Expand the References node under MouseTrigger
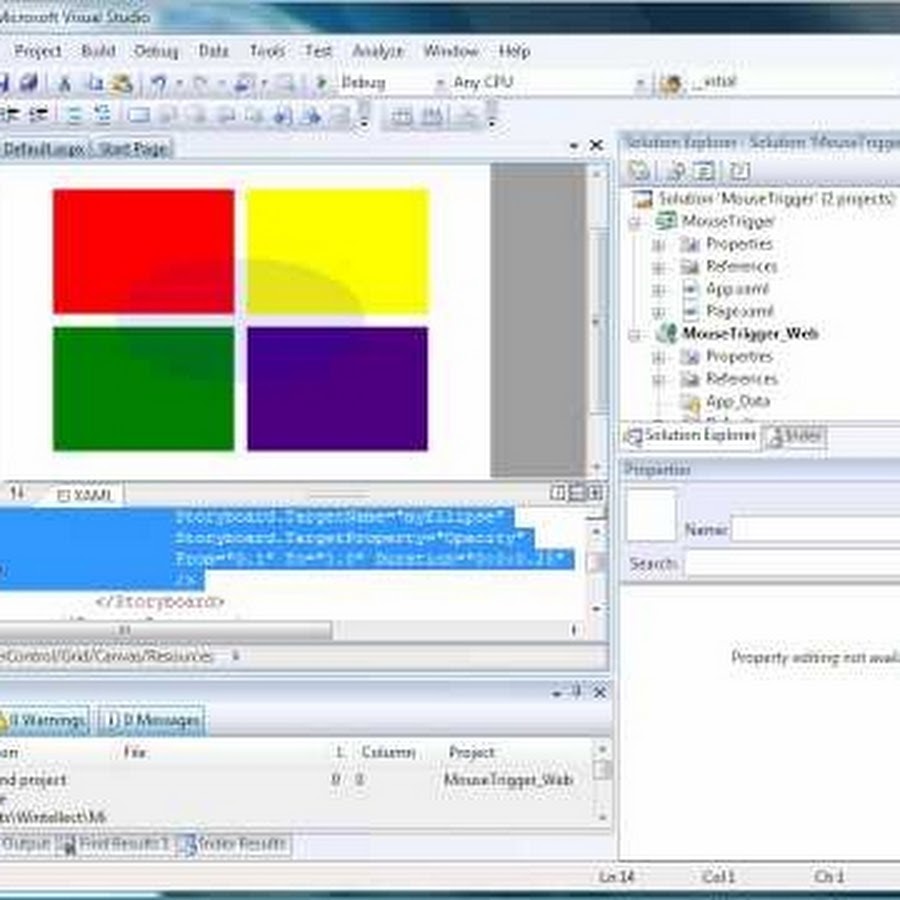 [x=658, y=267]
